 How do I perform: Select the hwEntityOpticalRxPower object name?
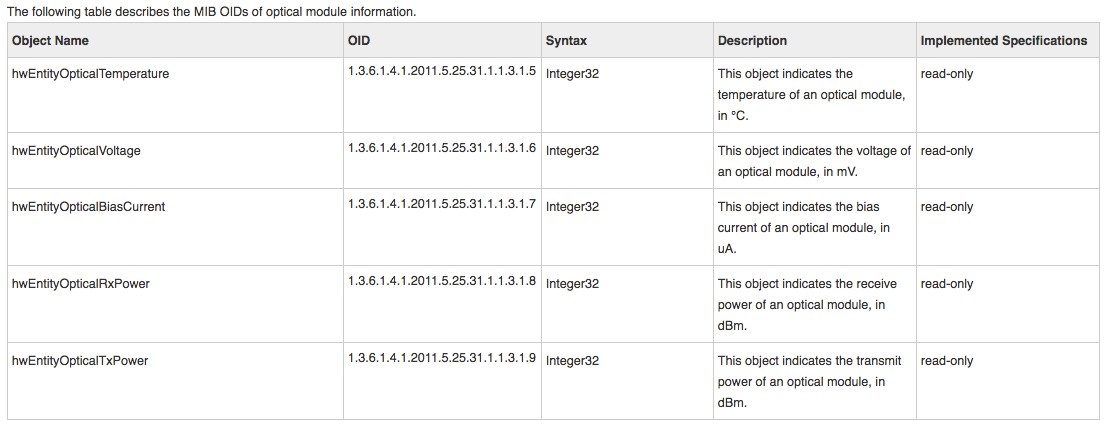(x=81, y=284)
